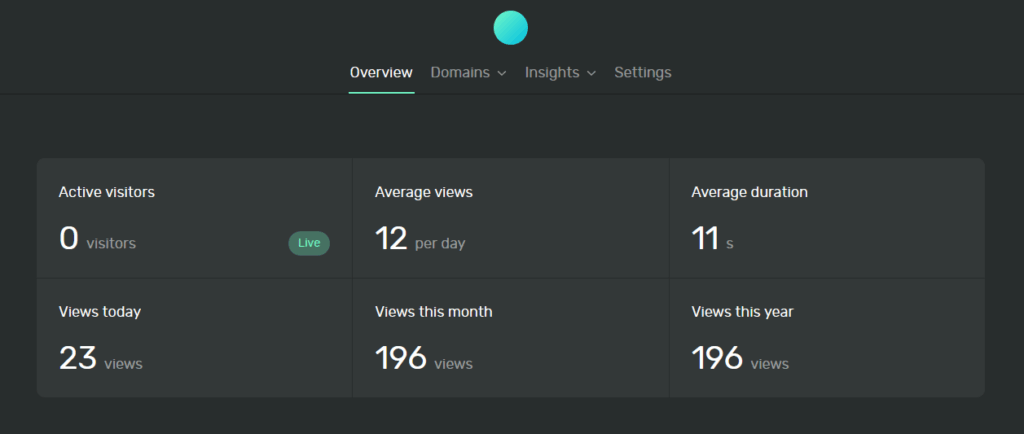Expand the chevron arrow beside Insights
This screenshot has width=1024, height=434.
pyautogui.click(x=591, y=73)
